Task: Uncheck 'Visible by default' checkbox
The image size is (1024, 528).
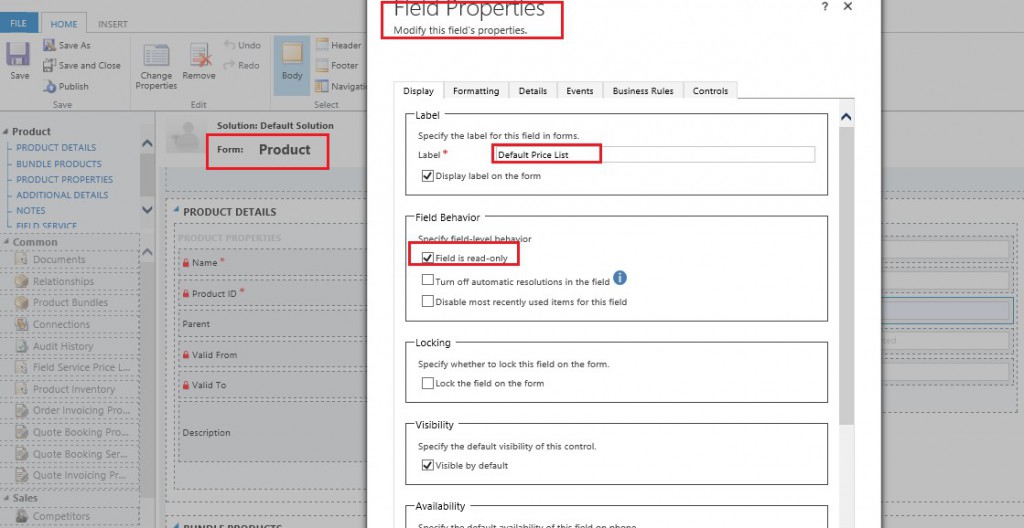Action: 428,465
